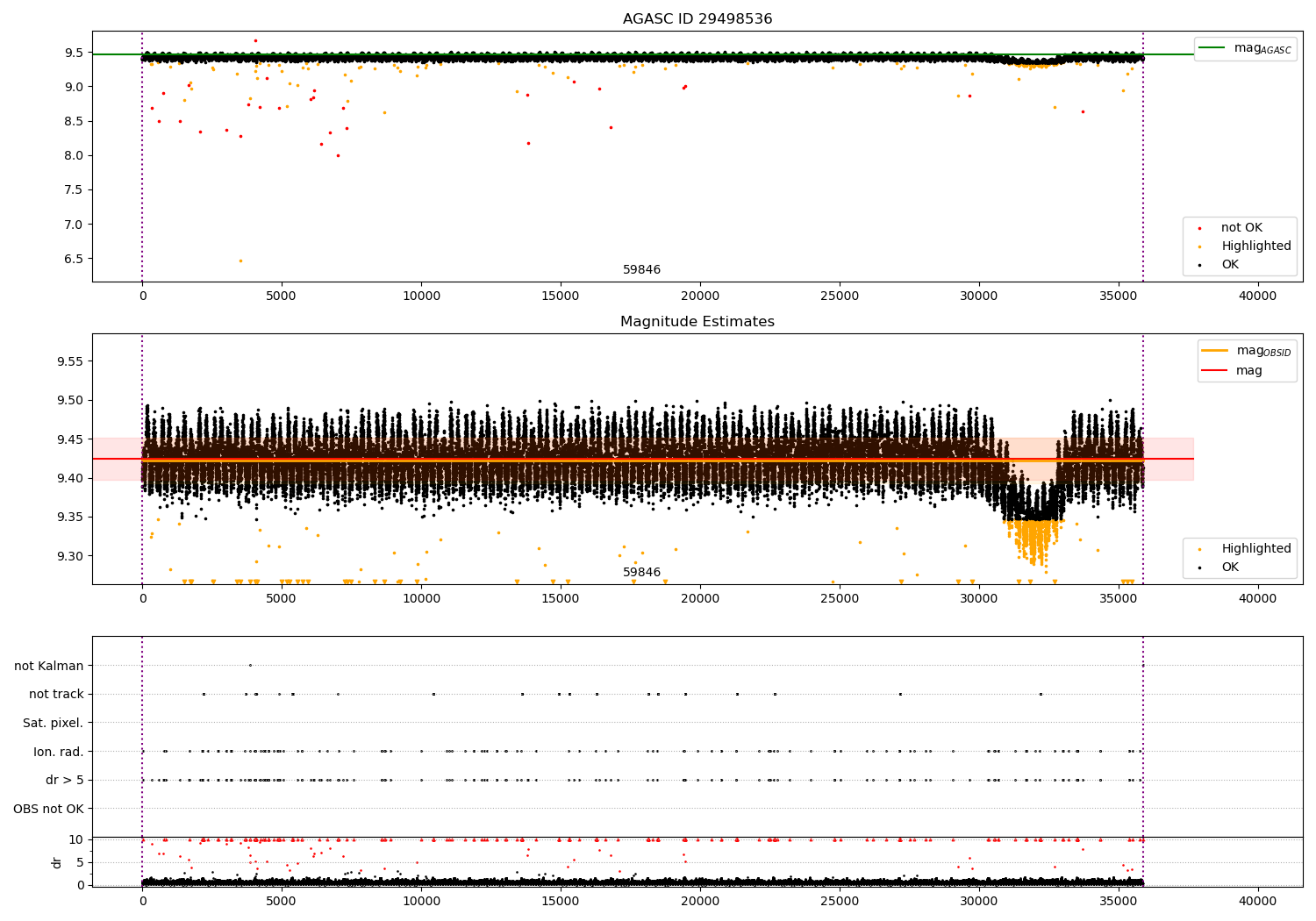Click the 9.0 y-axis tick label
The height and width of the screenshot is (921, 1316).
click(x=74, y=87)
